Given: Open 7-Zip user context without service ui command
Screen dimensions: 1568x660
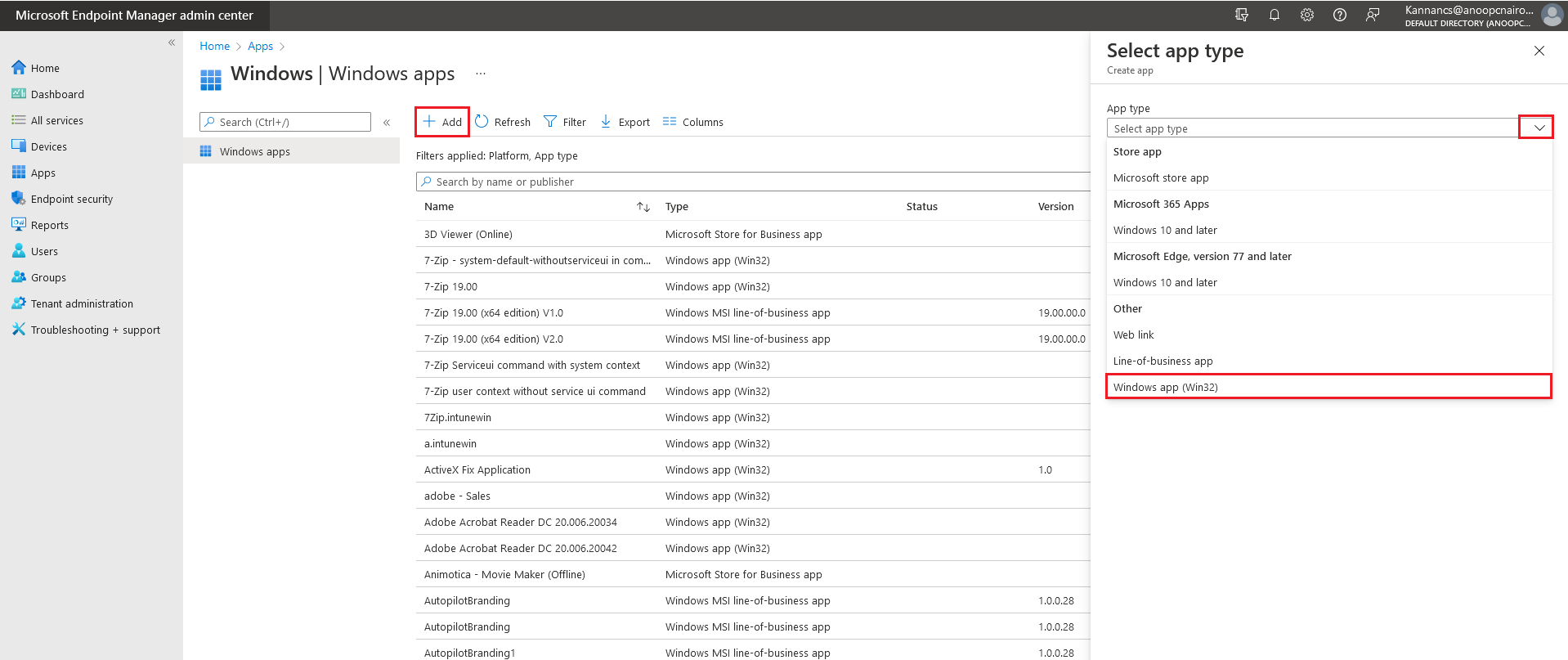Looking at the screenshot, I should [x=535, y=391].
